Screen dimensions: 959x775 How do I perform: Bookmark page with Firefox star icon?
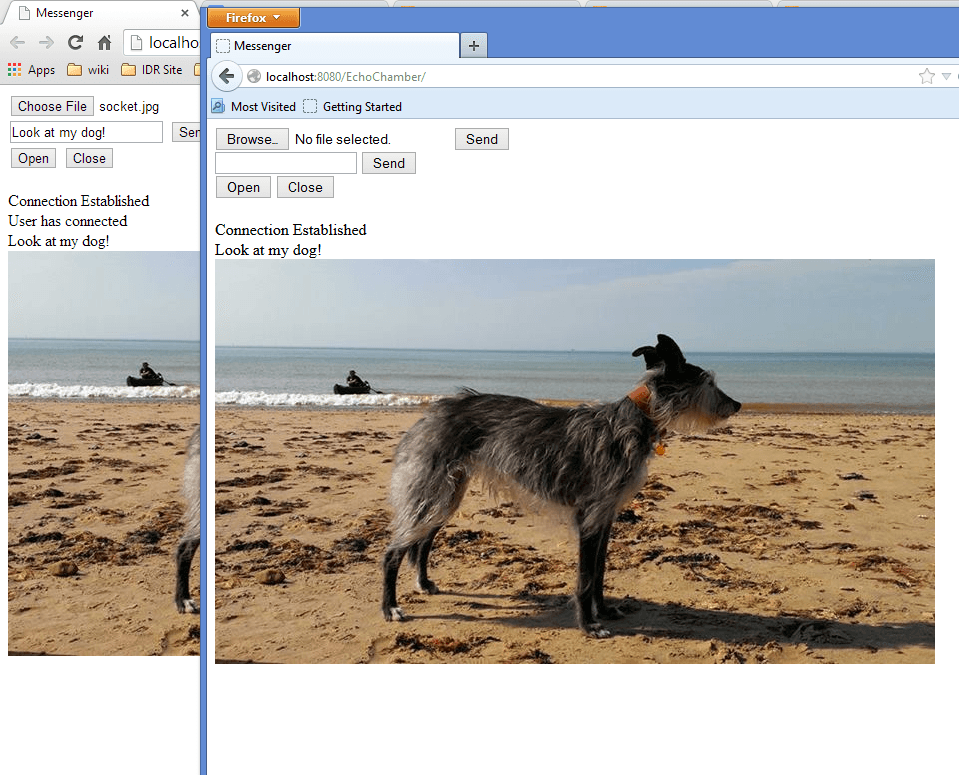click(x=927, y=76)
